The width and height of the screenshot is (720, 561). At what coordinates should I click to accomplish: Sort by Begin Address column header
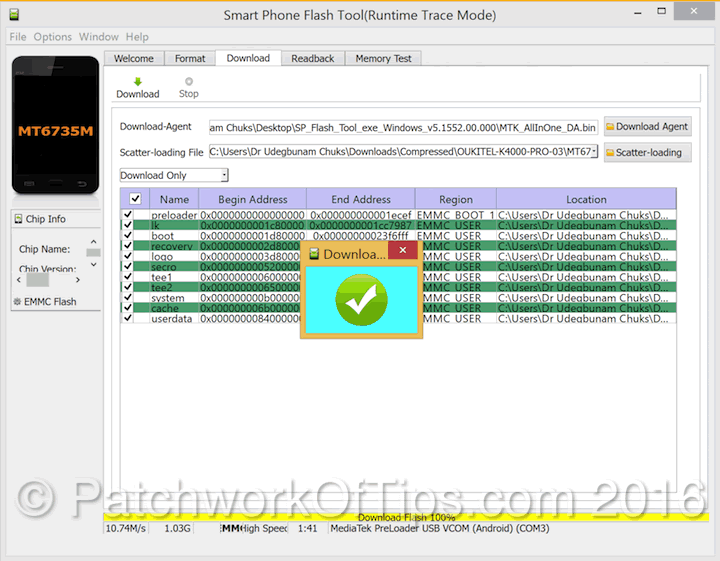click(x=253, y=199)
